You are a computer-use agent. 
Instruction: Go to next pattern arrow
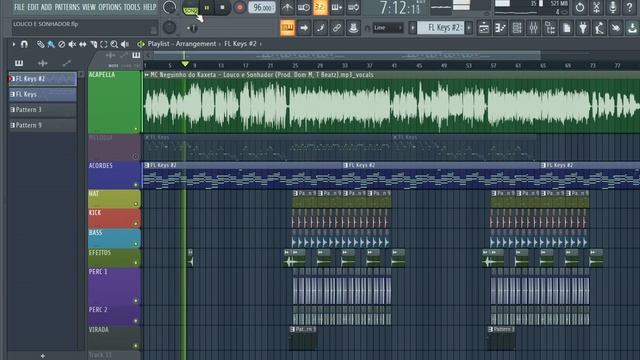click(469, 28)
